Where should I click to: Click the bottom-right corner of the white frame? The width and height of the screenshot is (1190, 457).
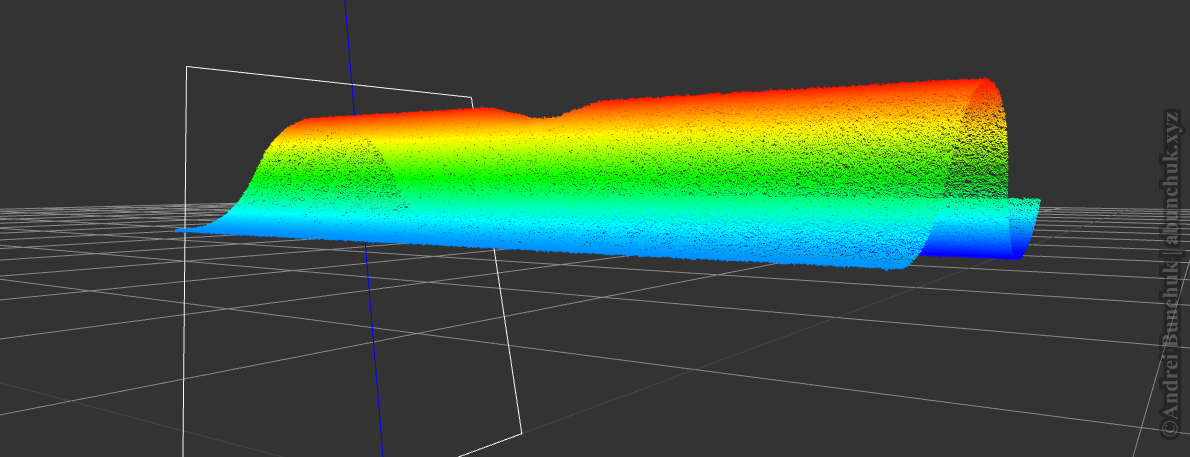(x=521, y=433)
